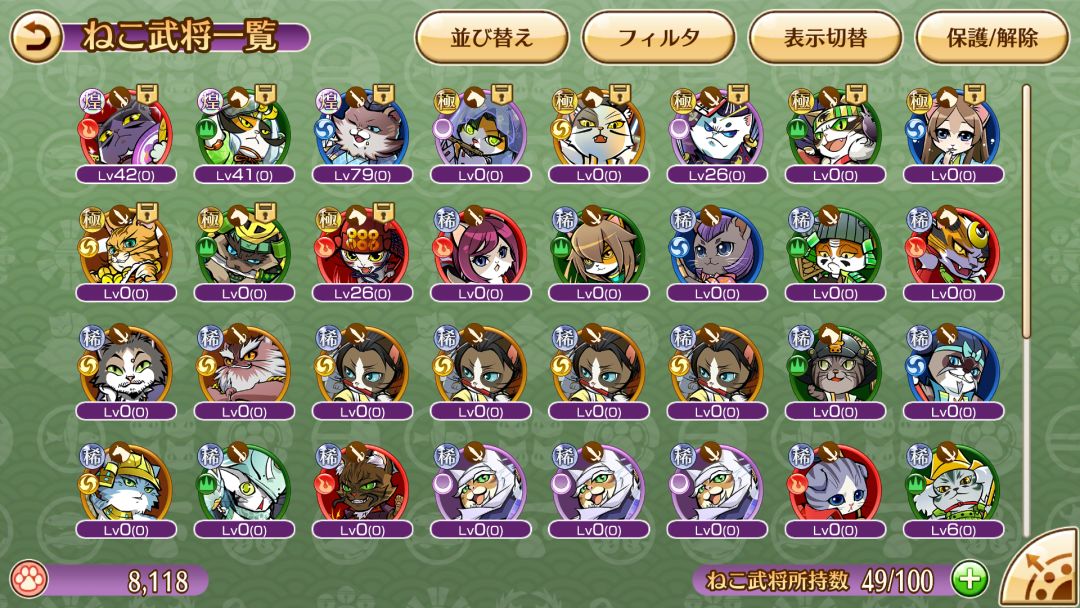The width and height of the screenshot is (1080, 608).
Task: Open the フィルタ filter menu
Action: coord(658,37)
